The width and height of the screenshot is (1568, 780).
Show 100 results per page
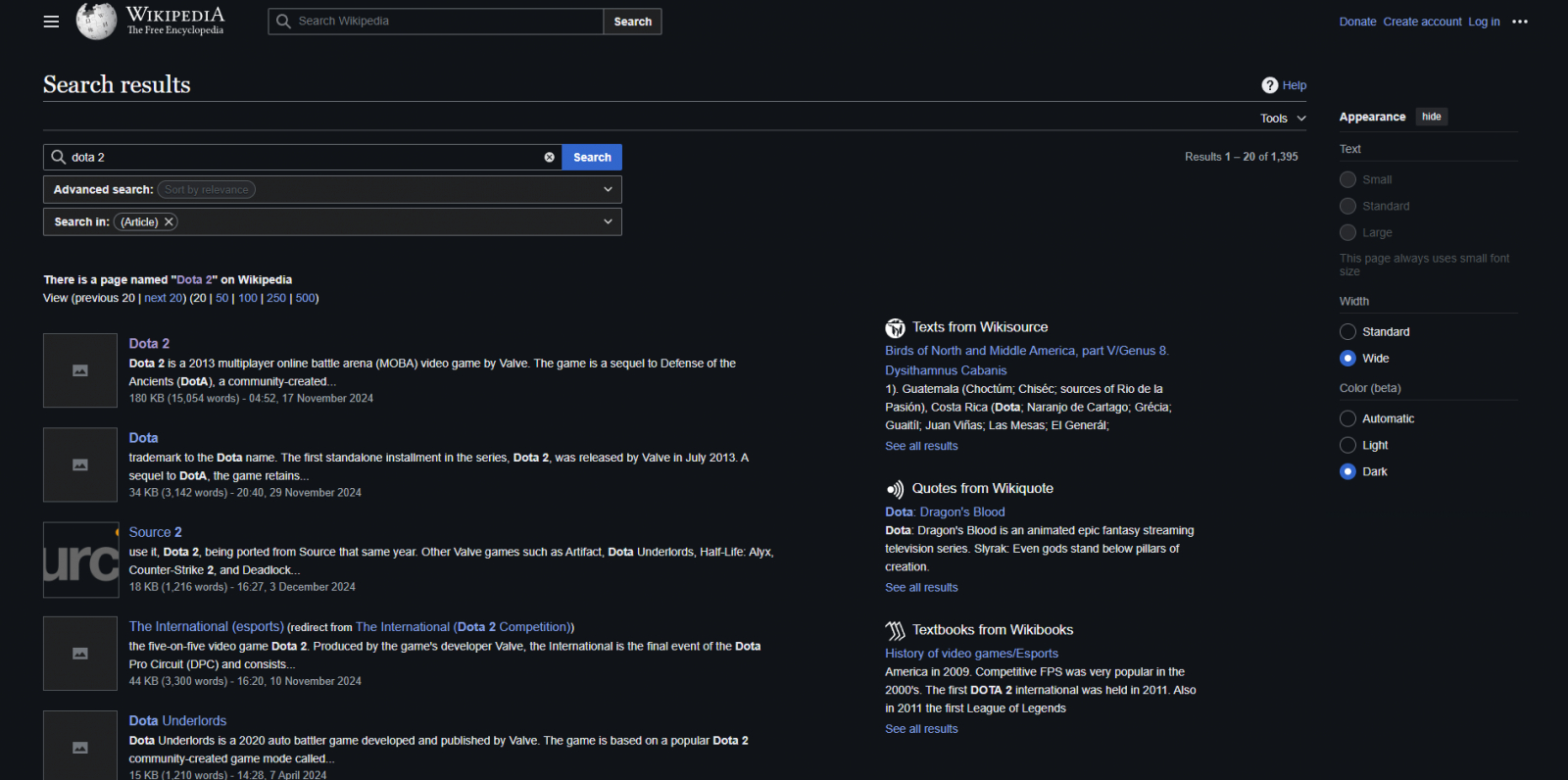[248, 298]
